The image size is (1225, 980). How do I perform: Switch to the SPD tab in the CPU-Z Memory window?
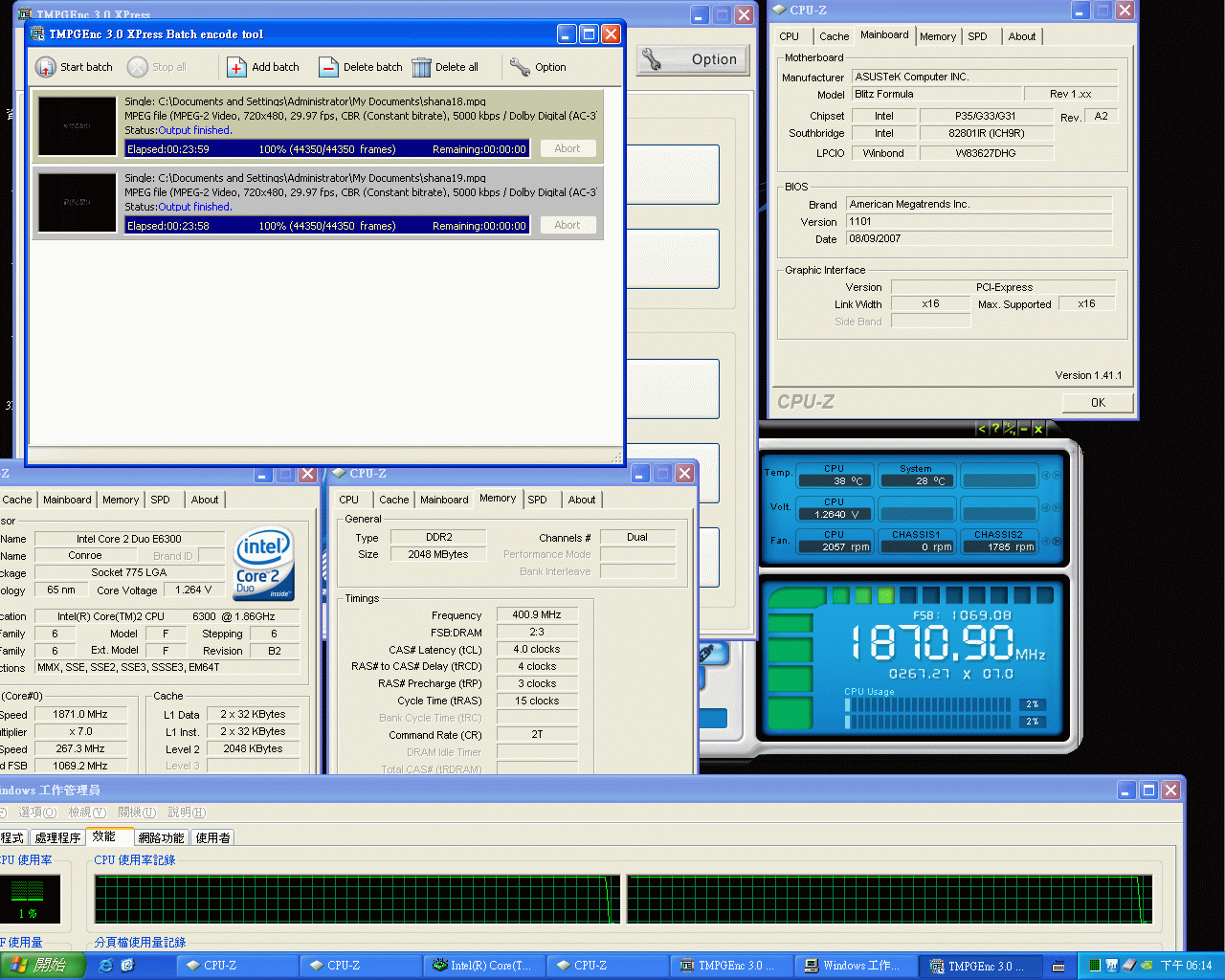538,500
